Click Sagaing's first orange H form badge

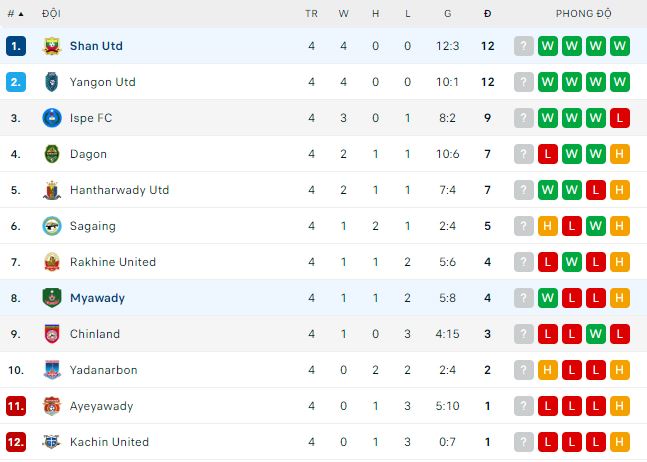548,226
